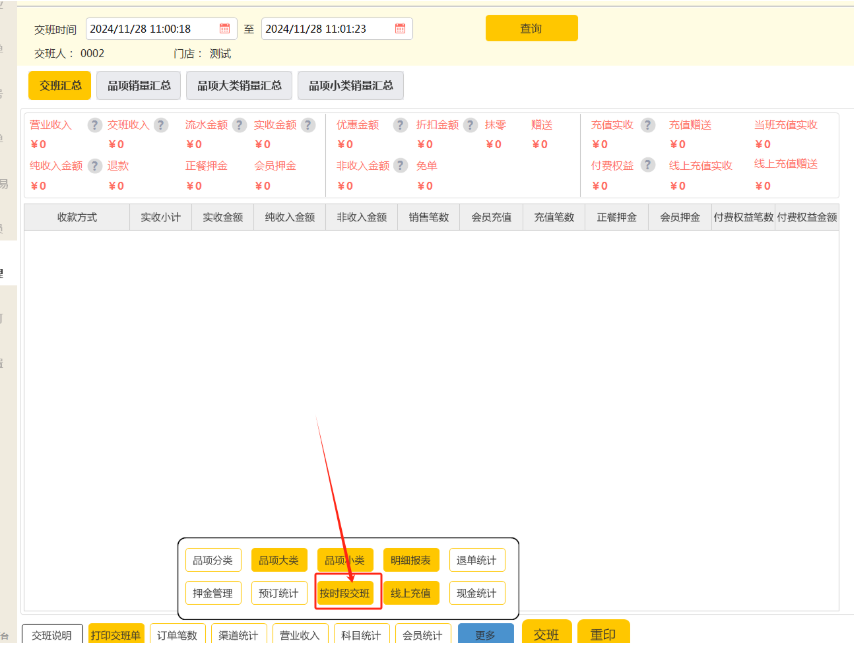Pick 现金统计 from the popup panel
The height and width of the screenshot is (646, 854).
pyautogui.click(x=477, y=593)
